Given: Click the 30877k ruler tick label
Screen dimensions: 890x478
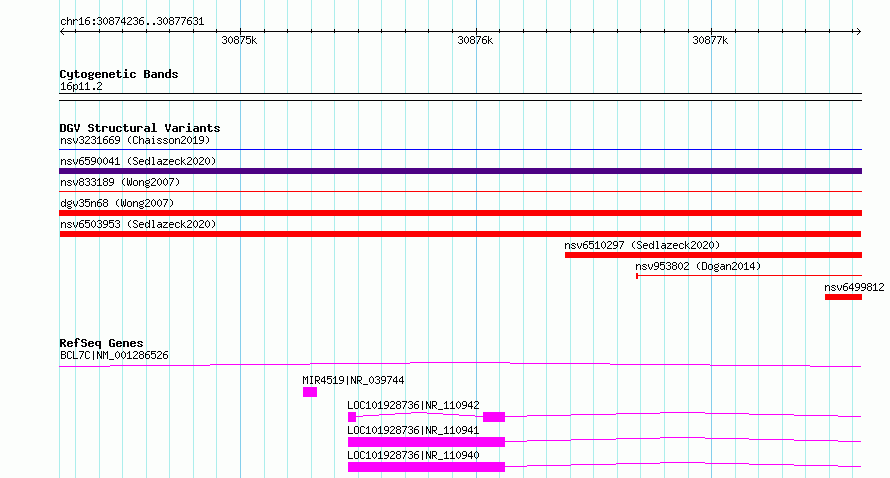Looking at the screenshot, I should pos(710,40).
